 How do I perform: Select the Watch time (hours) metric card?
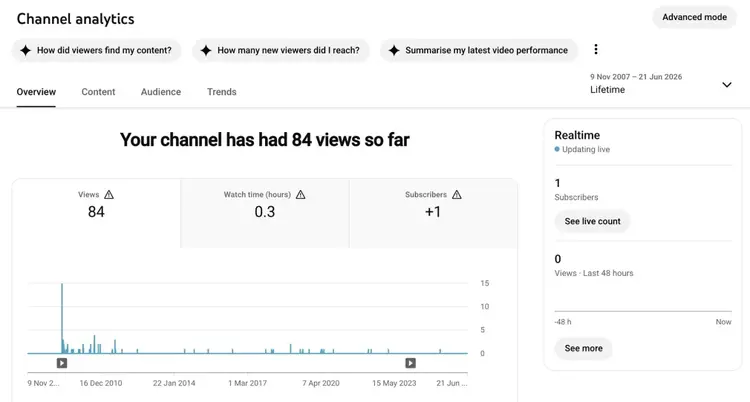(265, 213)
